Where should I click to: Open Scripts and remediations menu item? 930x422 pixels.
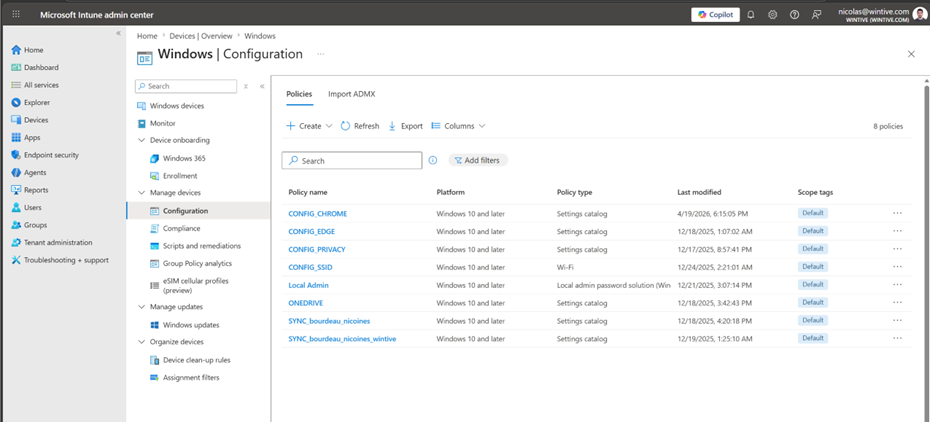coord(195,246)
